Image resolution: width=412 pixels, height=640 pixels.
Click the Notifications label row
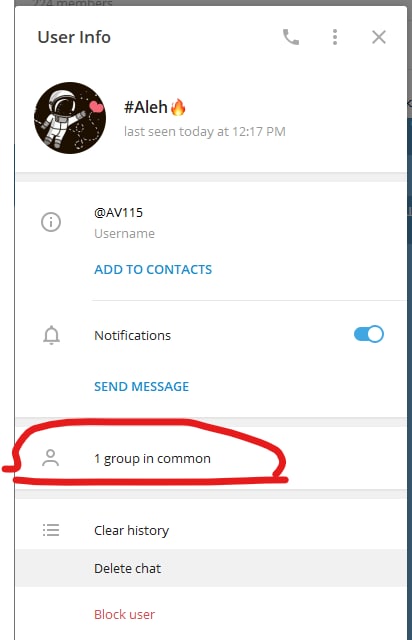(x=211, y=335)
